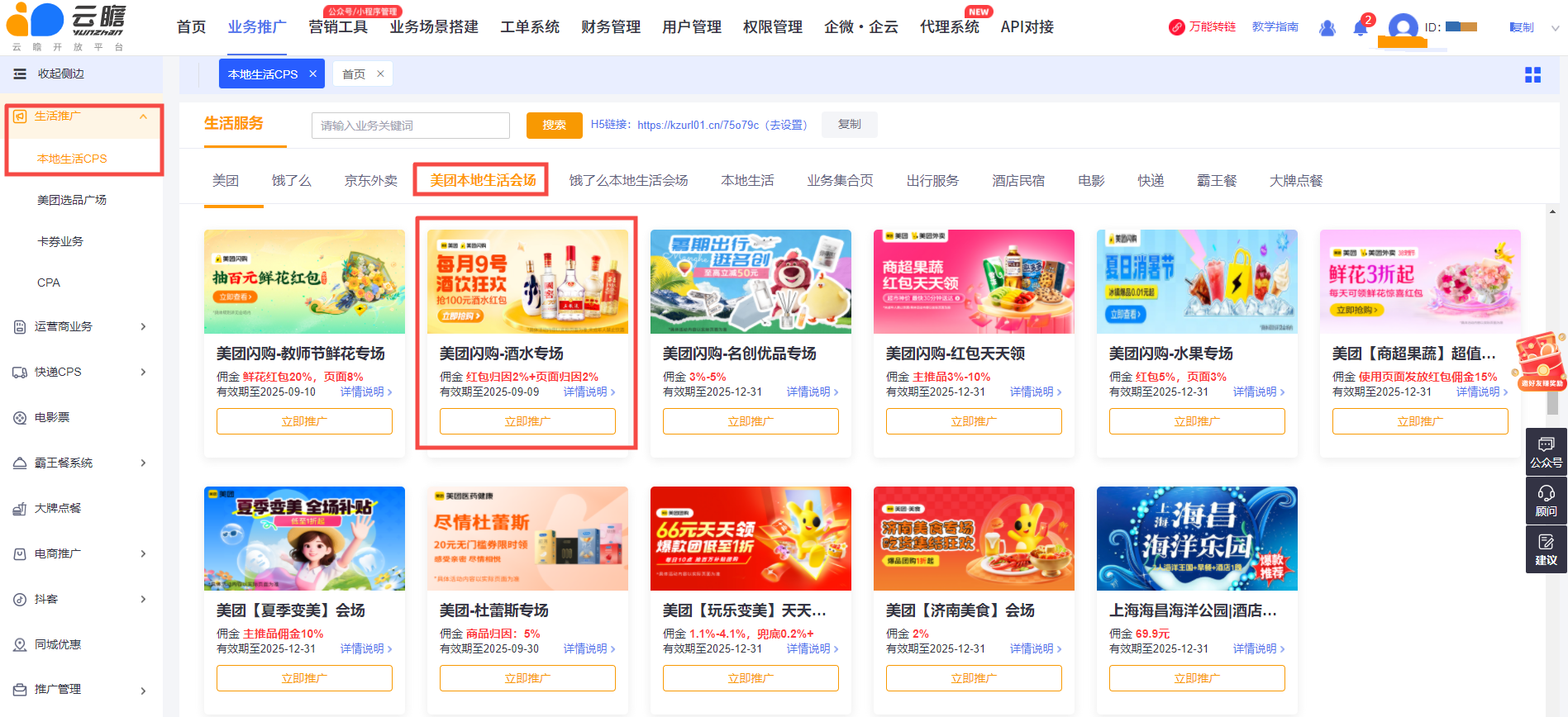This screenshot has width=1568, height=717.
Task: Click 立即推广 for 美团闪购-酒水专场
Action: coord(527,421)
